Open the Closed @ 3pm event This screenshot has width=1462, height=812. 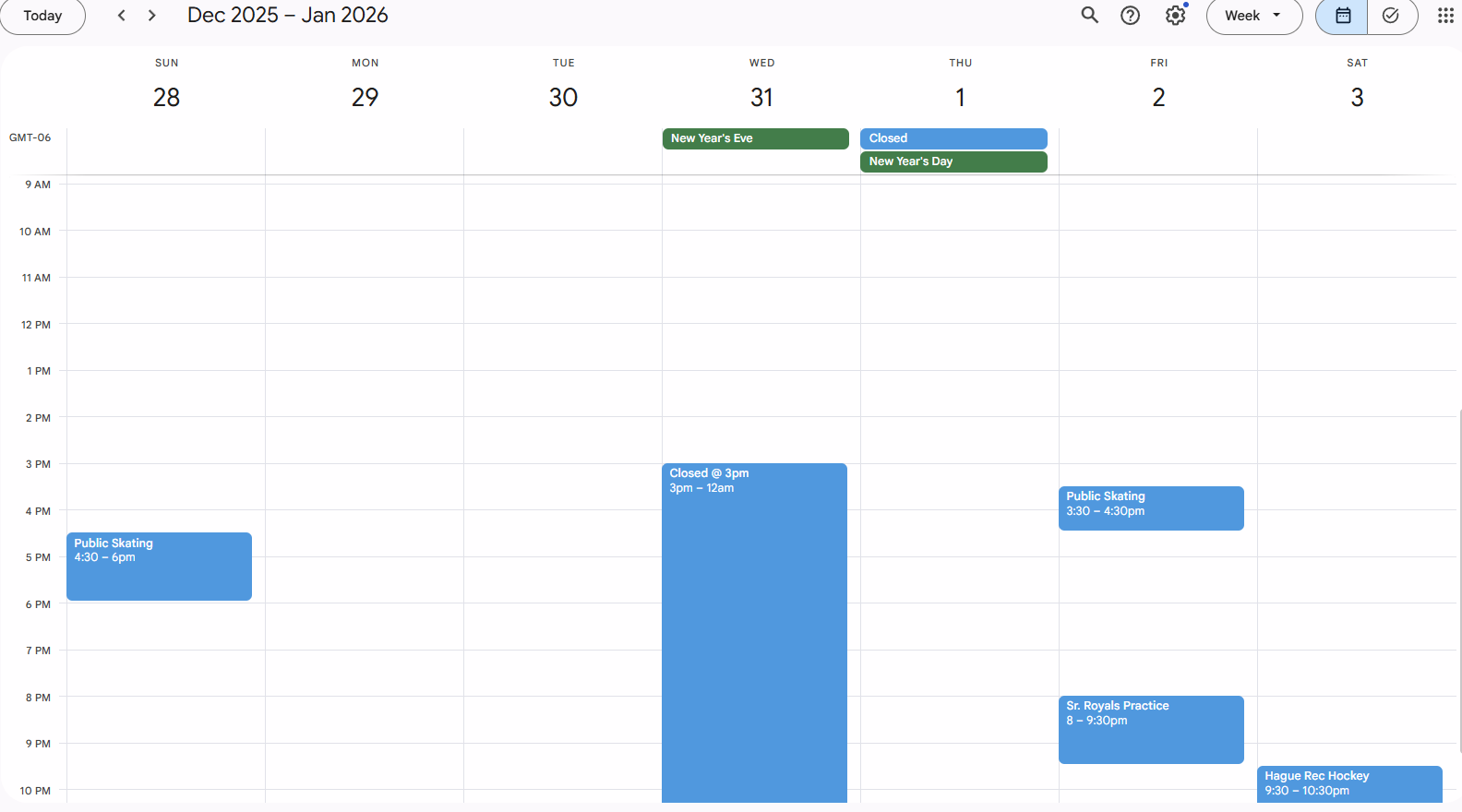coord(754,627)
